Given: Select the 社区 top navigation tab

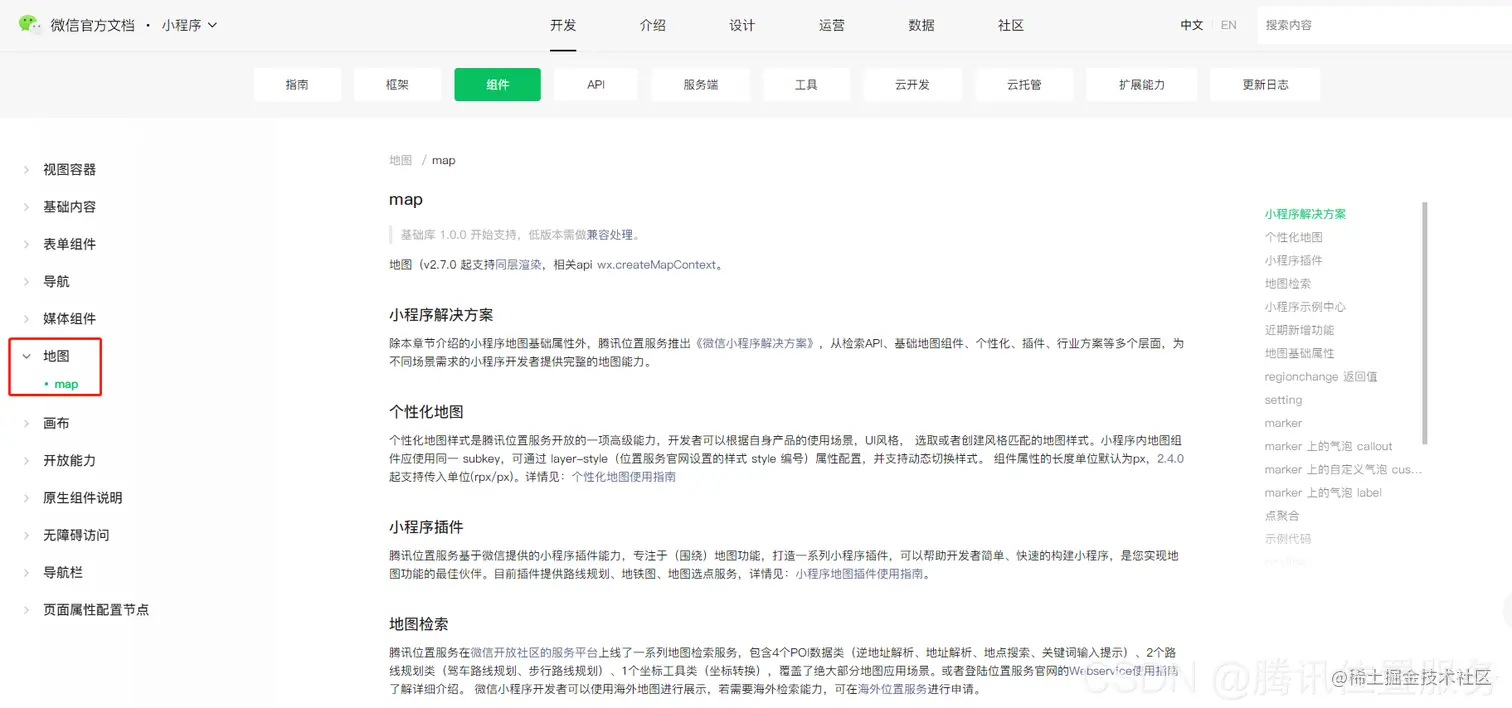Looking at the screenshot, I should tap(1011, 25).
